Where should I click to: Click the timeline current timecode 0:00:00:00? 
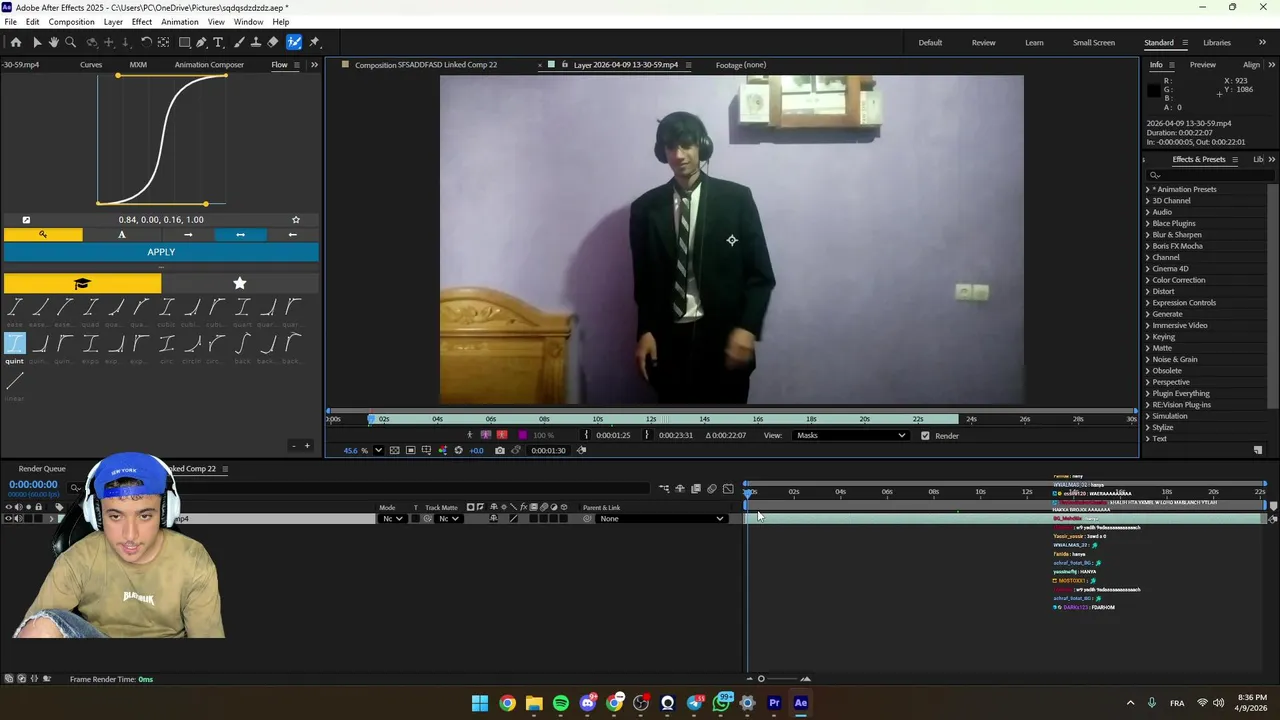tap(33, 485)
